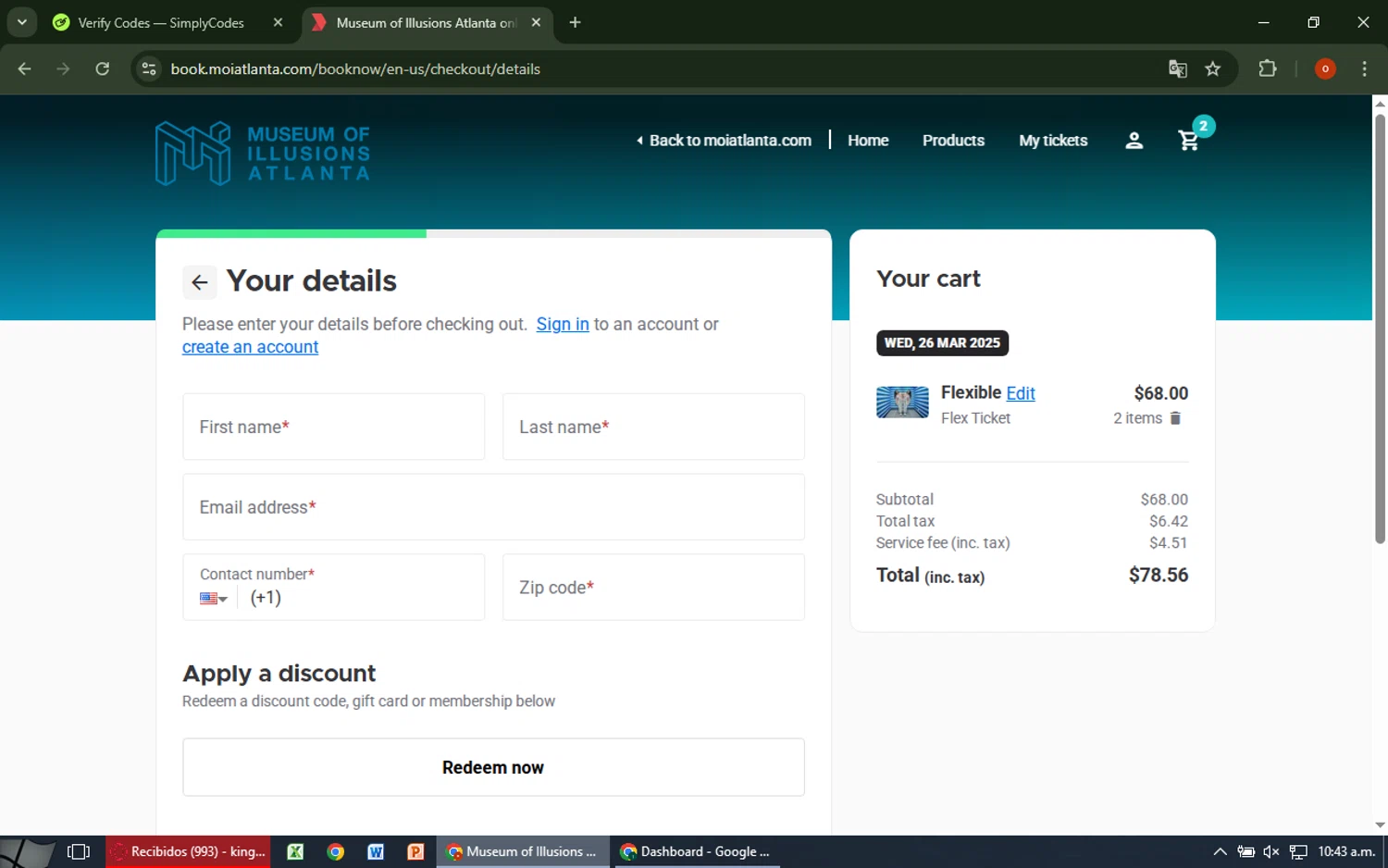Click the Flex Ticket thumbnail image
This screenshot has width=1388, height=868.
[902, 403]
